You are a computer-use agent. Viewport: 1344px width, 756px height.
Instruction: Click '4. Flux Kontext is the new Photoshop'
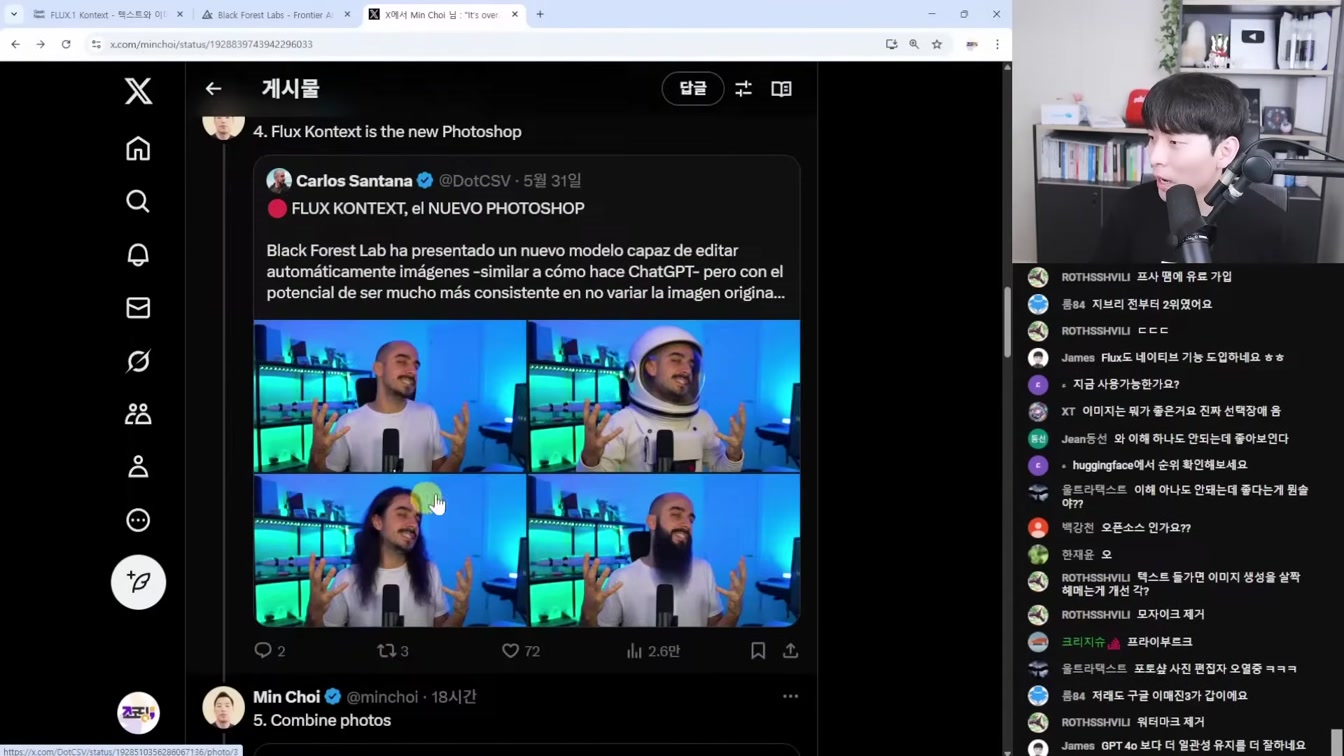[x=387, y=132]
